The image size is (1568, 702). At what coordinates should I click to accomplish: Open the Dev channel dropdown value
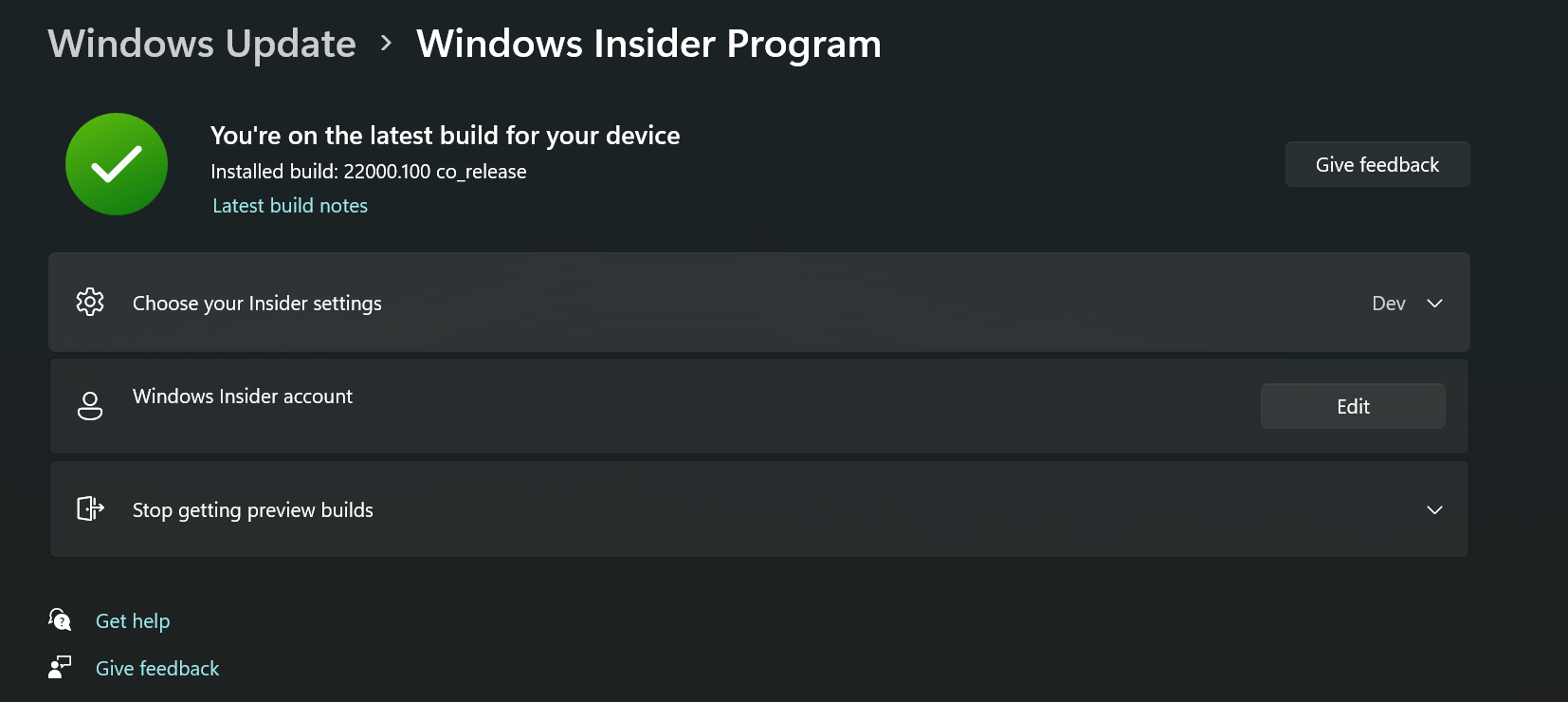point(1389,304)
